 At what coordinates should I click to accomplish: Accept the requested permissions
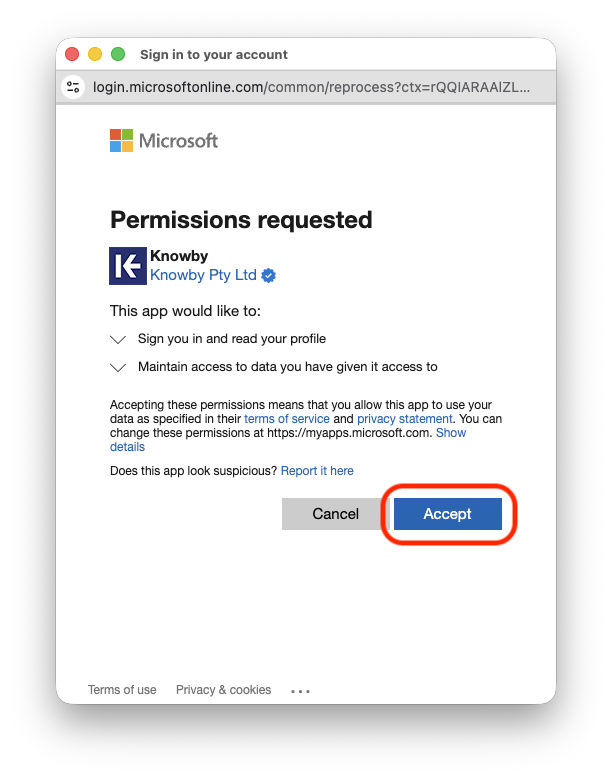pyautogui.click(x=447, y=514)
